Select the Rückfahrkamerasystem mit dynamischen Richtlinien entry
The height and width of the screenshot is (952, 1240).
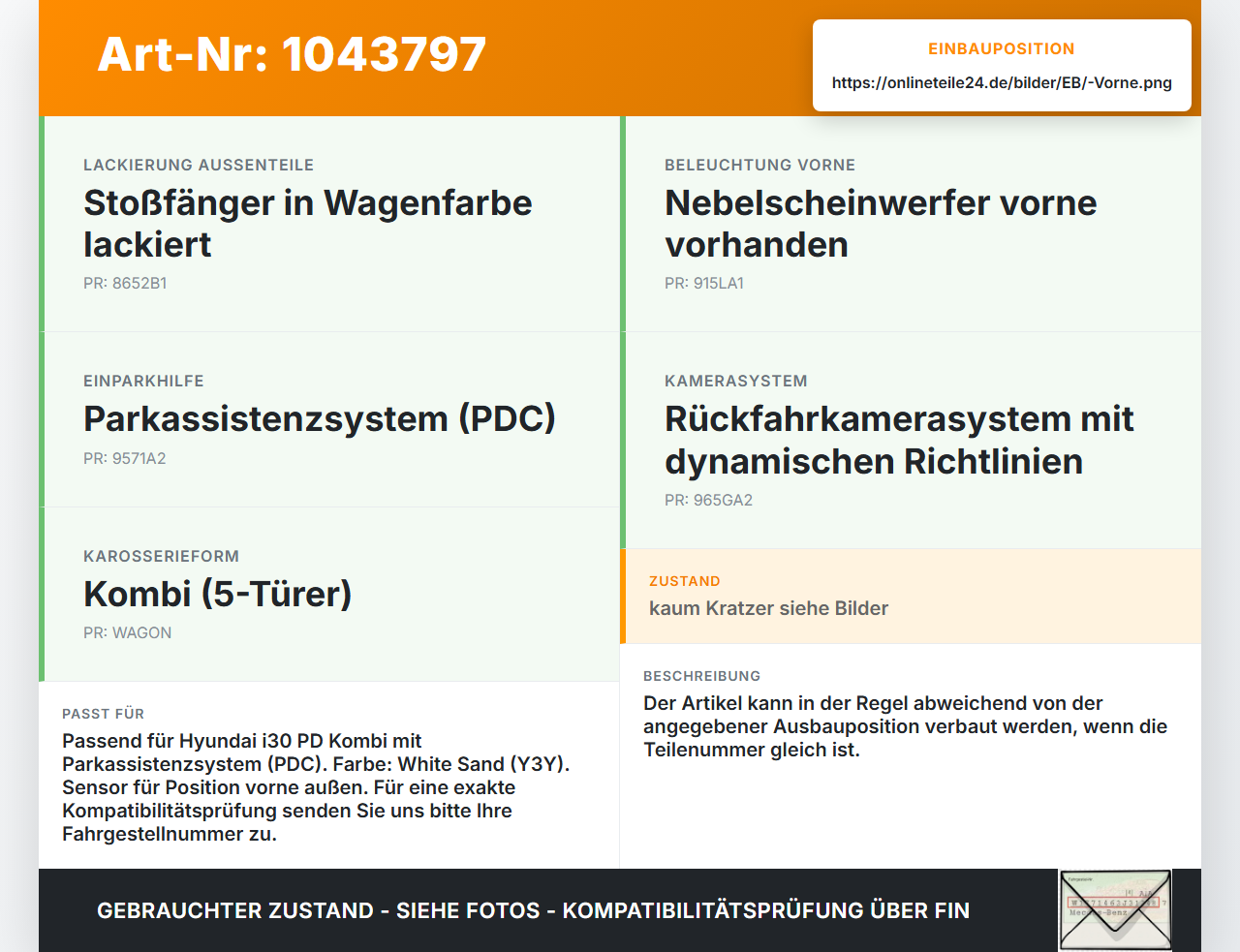pyautogui.click(x=911, y=441)
